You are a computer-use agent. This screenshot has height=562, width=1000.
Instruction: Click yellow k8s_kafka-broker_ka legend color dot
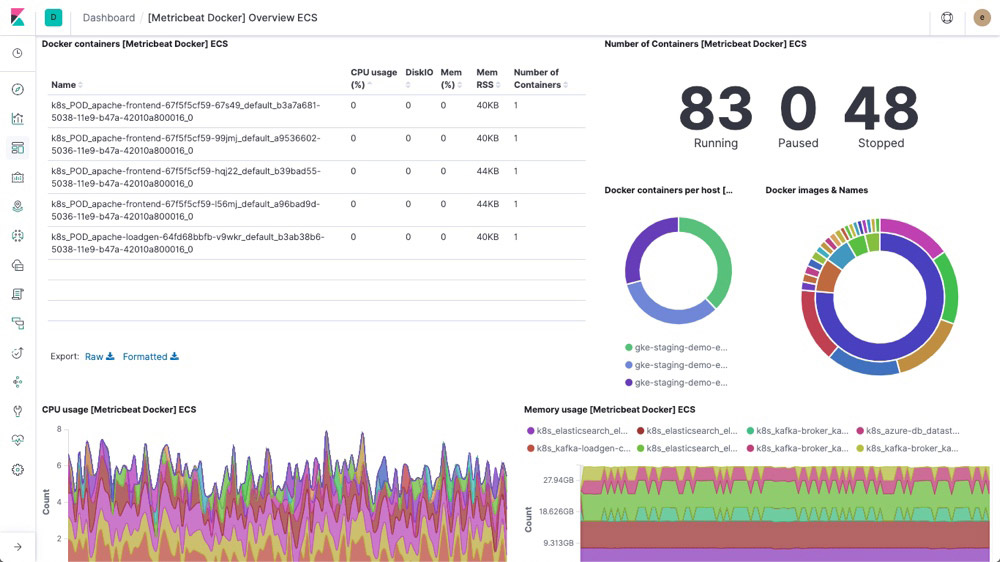click(x=860, y=448)
